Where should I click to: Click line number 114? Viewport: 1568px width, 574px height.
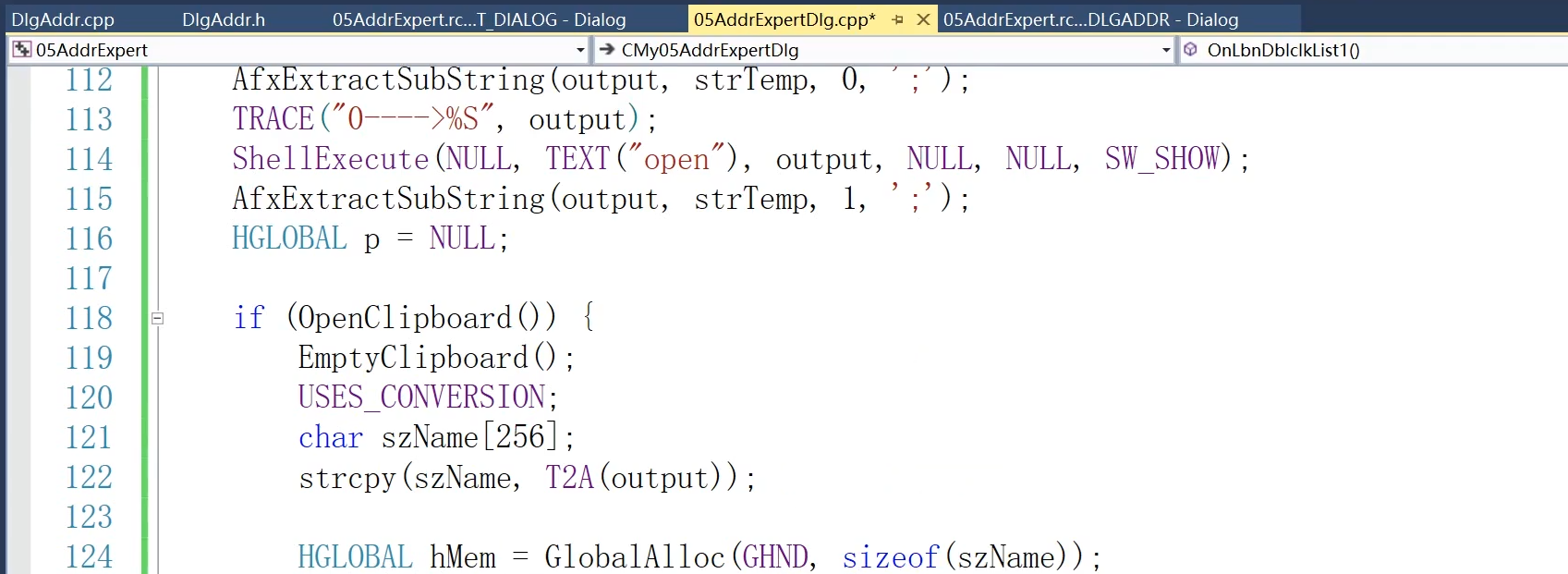point(89,160)
